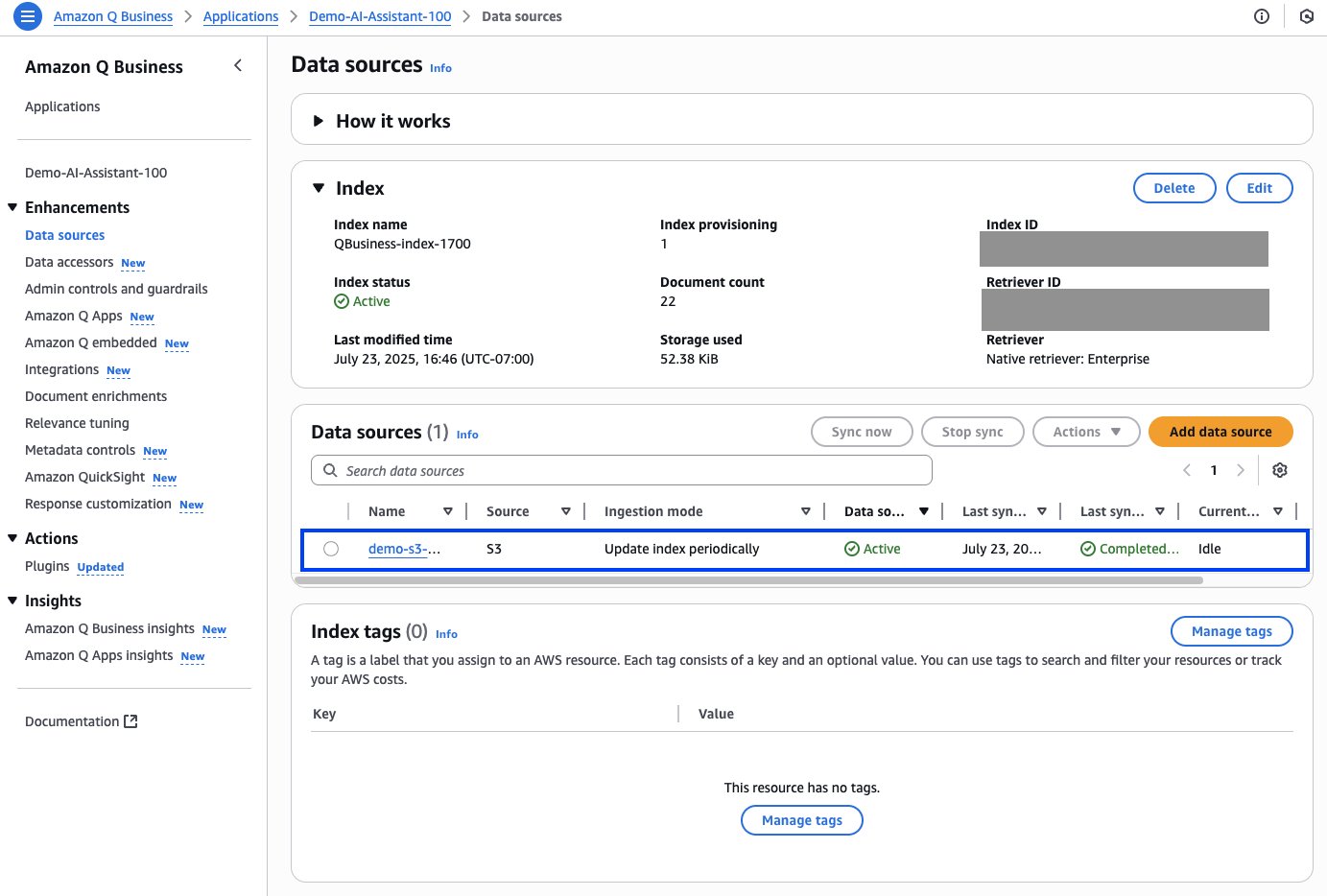Screen dimensions: 1327x896
Task: Click Add data source button
Action: pyautogui.click(x=1220, y=432)
